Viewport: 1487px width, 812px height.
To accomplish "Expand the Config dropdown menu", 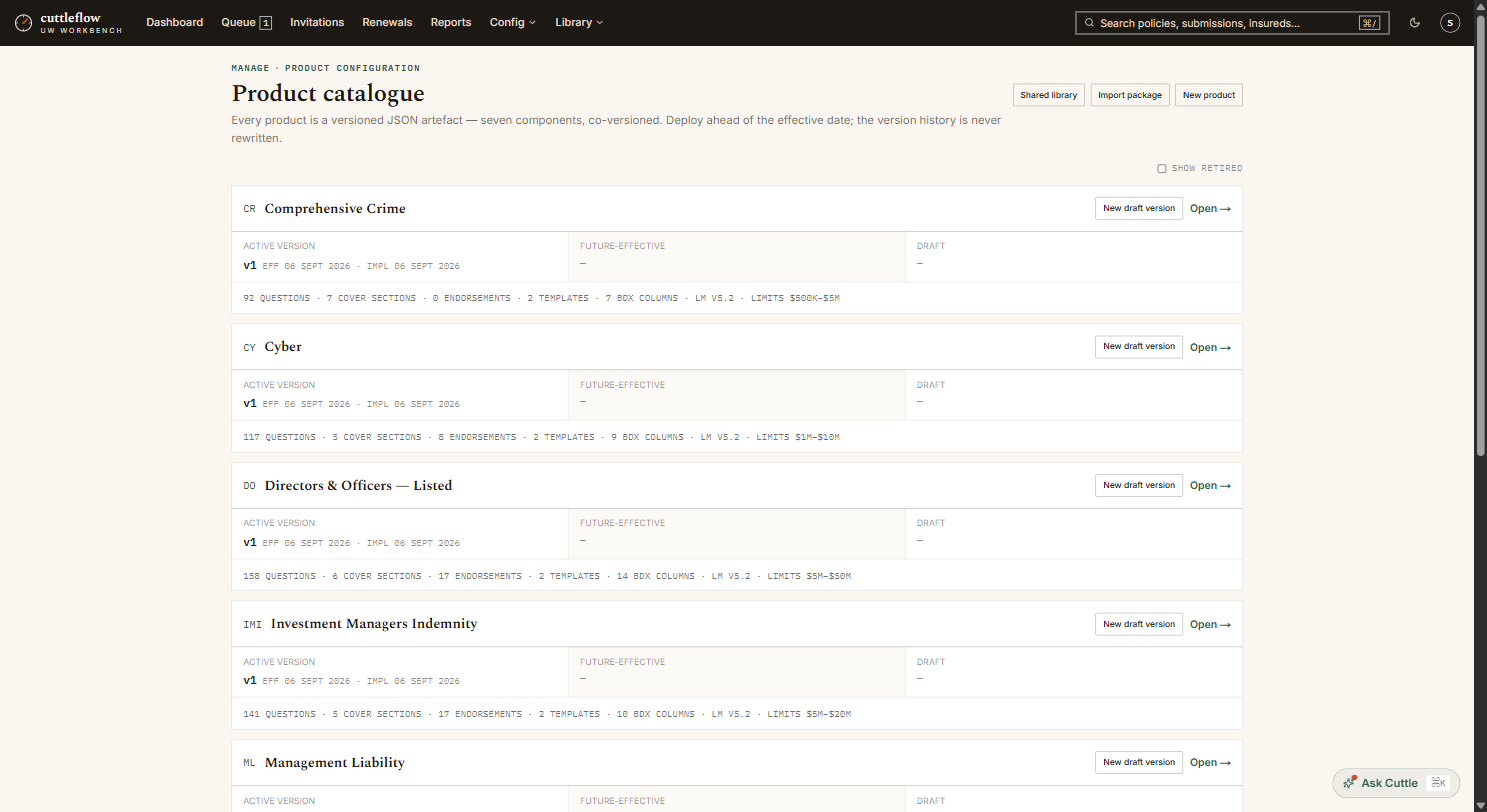I will [513, 22].
